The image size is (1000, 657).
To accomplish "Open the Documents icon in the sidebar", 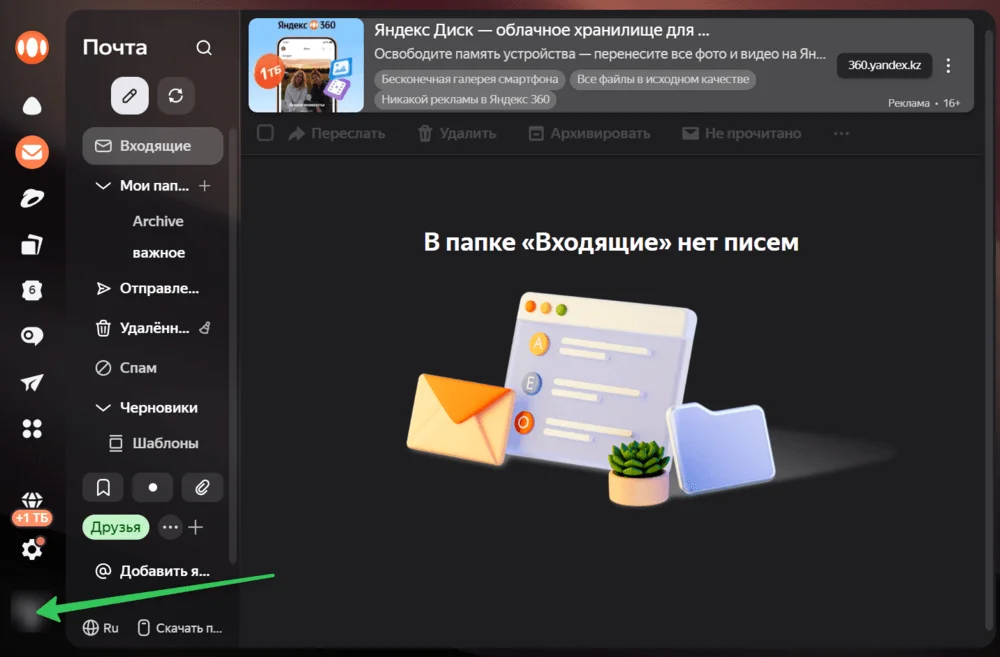I will (x=32, y=245).
